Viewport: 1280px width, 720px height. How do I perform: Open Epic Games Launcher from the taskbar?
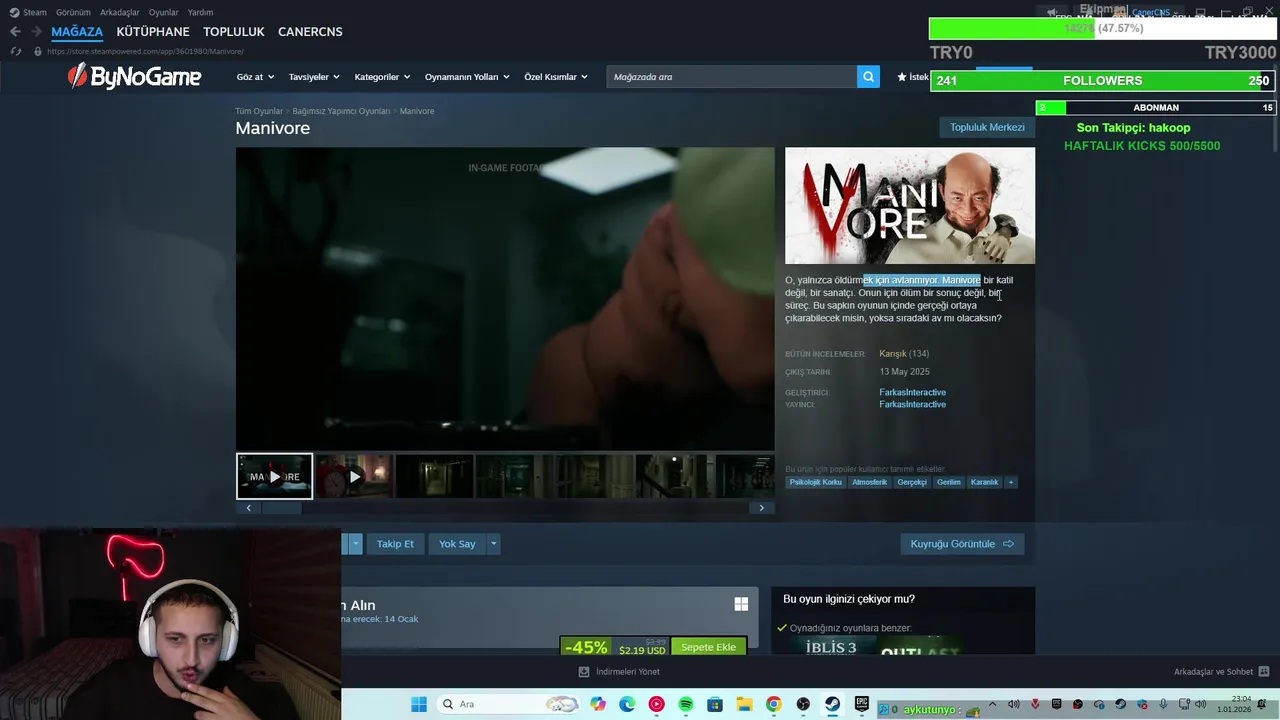[x=861, y=704]
